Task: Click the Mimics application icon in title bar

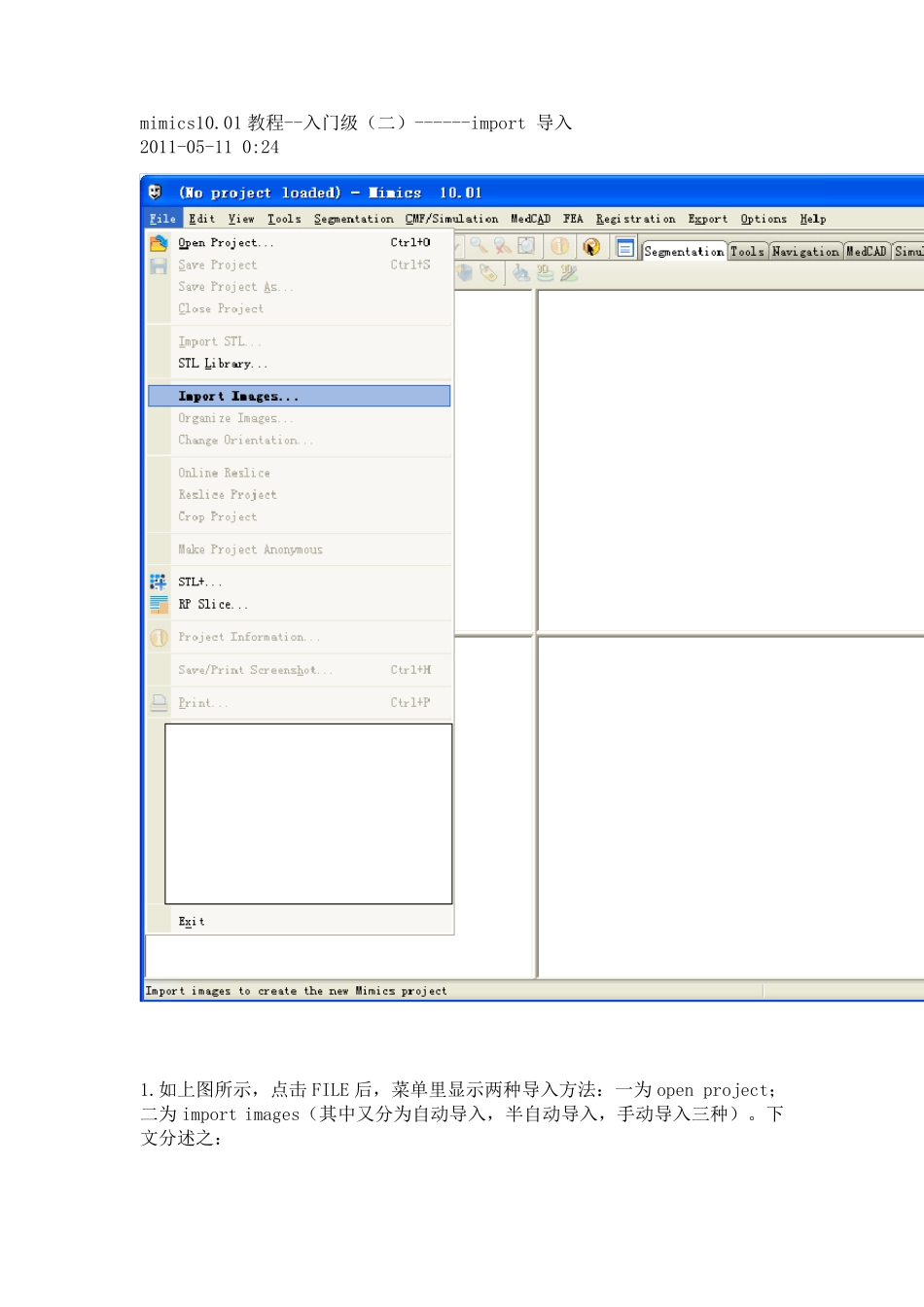Action: pyautogui.click(x=156, y=193)
